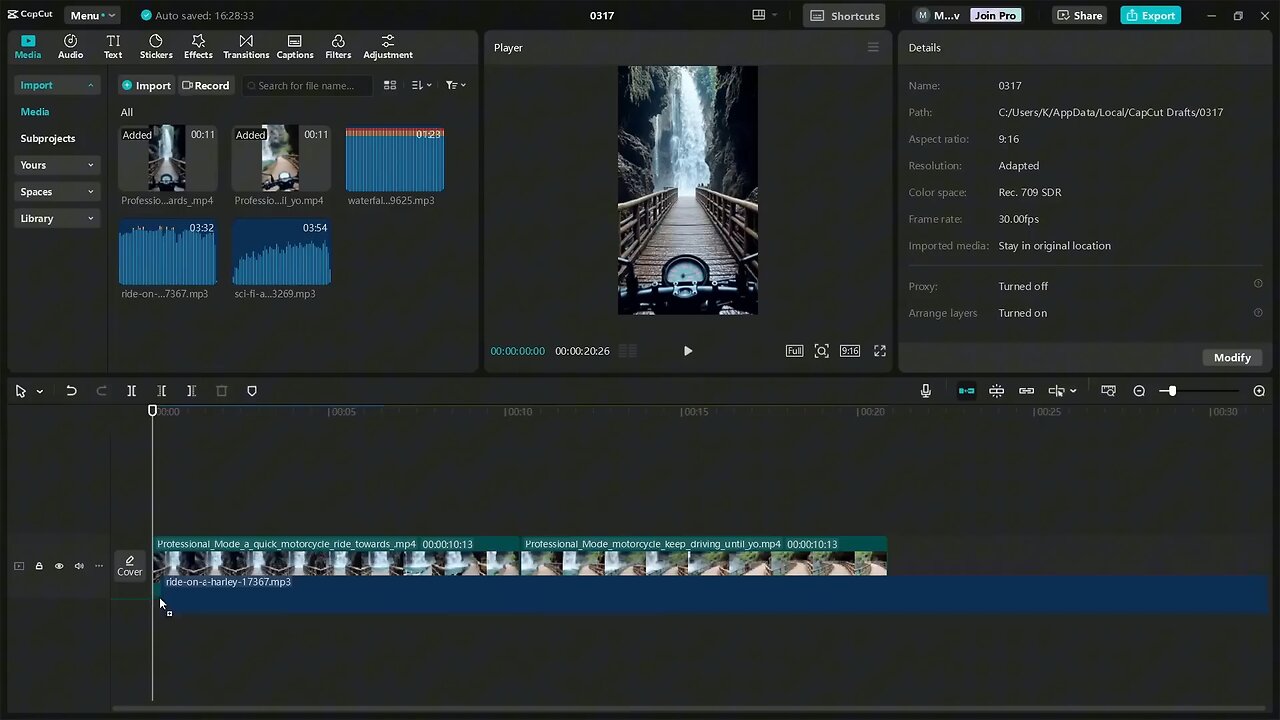The width and height of the screenshot is (1280, 720).
Task: Toggle the preview axis option
Action: [x=1056, y=391]
